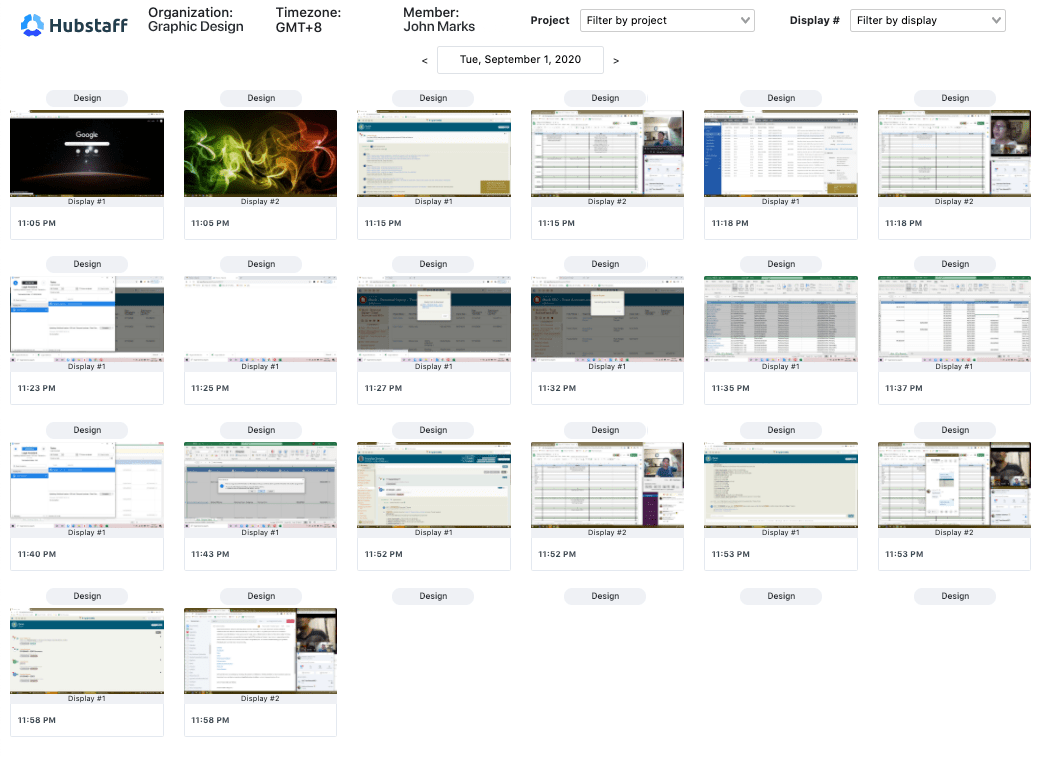Select the Design project label on the first screenshot

click(86, 98)
